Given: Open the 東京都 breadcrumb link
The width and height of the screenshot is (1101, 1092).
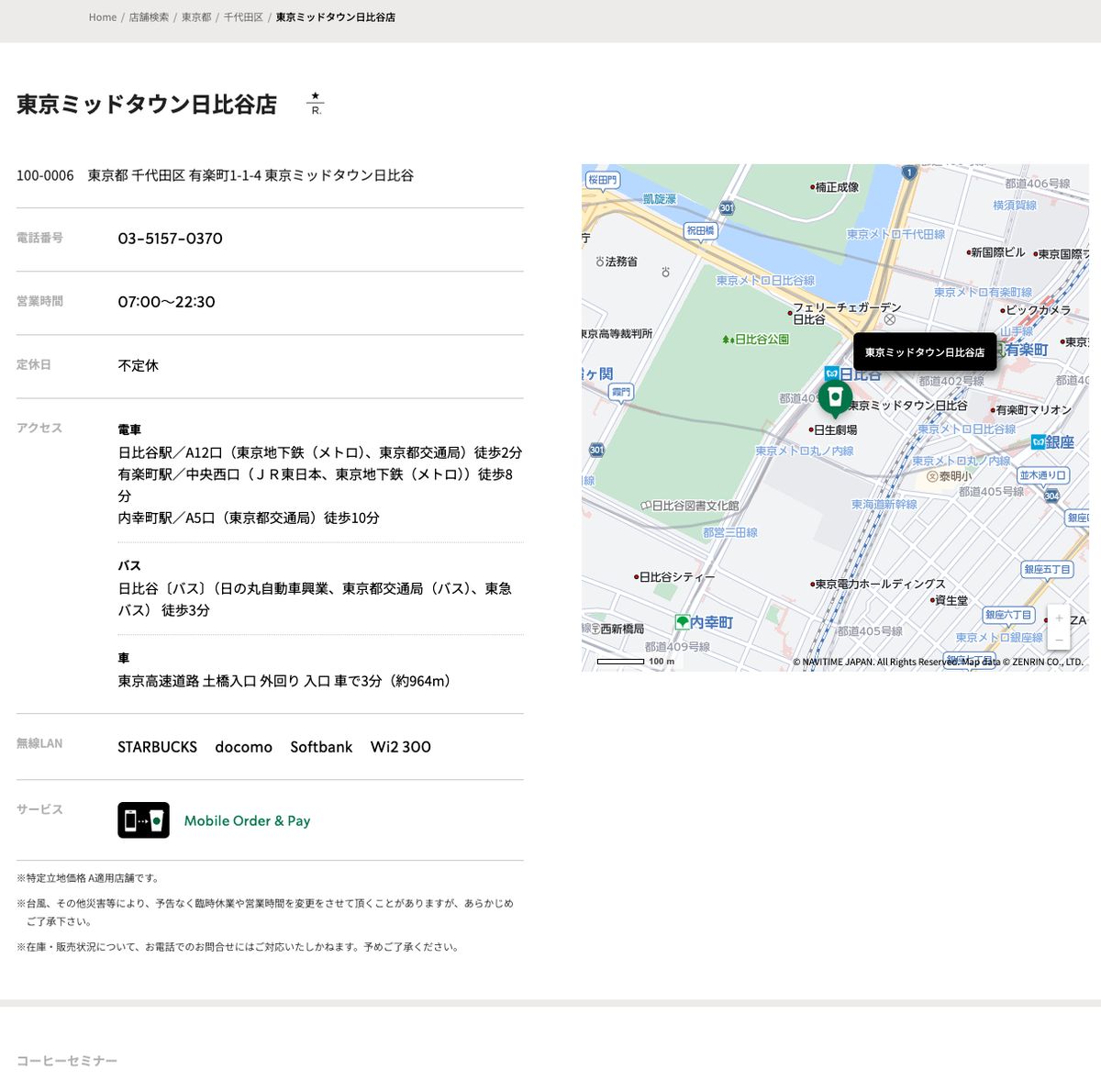Looking at the screenshot, I should pyautogui.click(x=196, y=17).
